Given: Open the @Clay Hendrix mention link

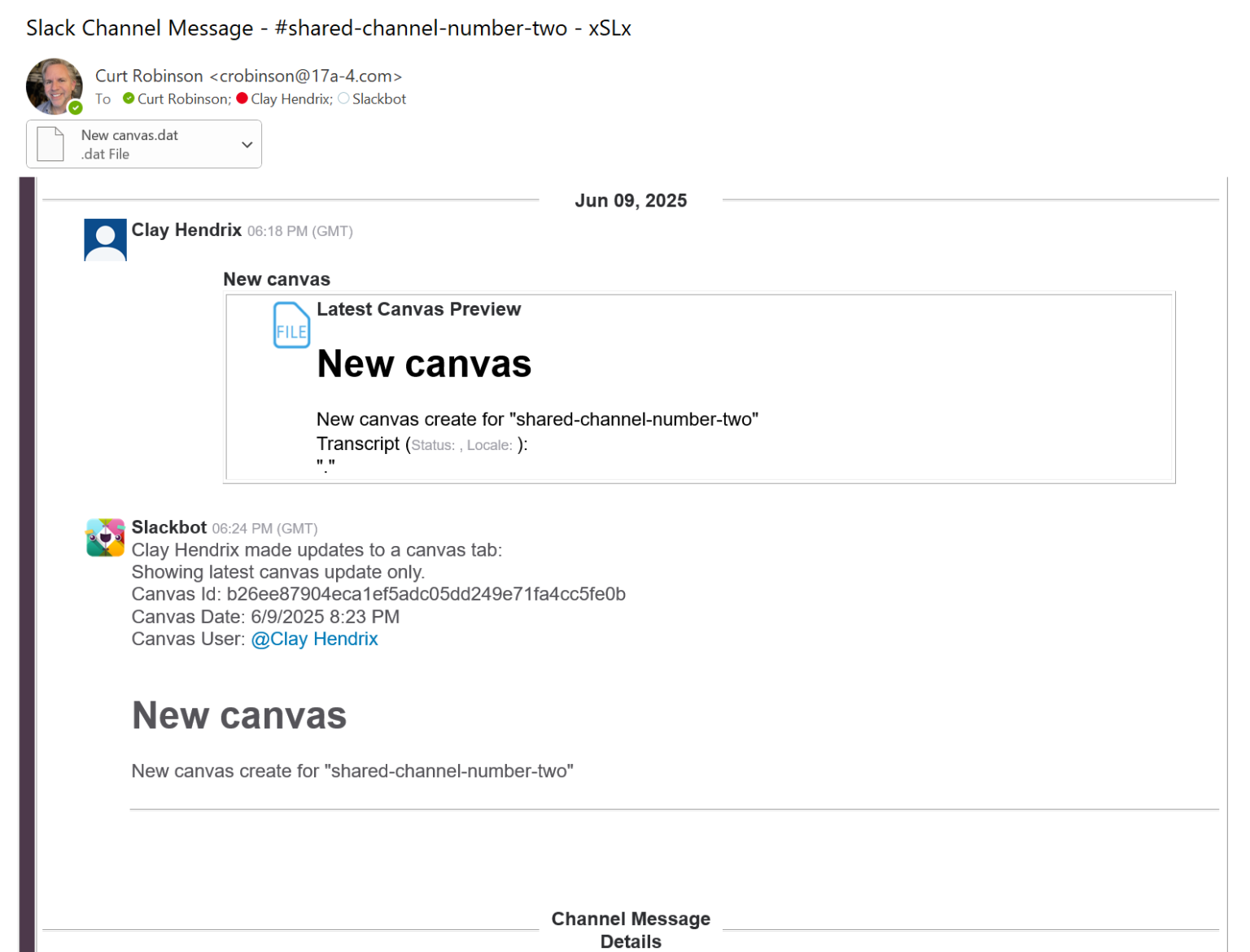Looking at the screenshot, I should 314,639.
